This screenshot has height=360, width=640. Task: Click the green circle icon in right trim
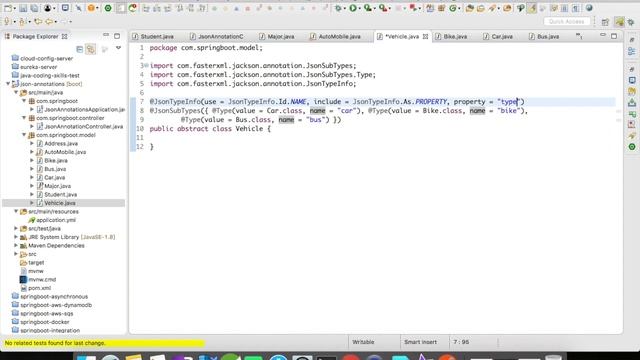[x=632, y=147]
